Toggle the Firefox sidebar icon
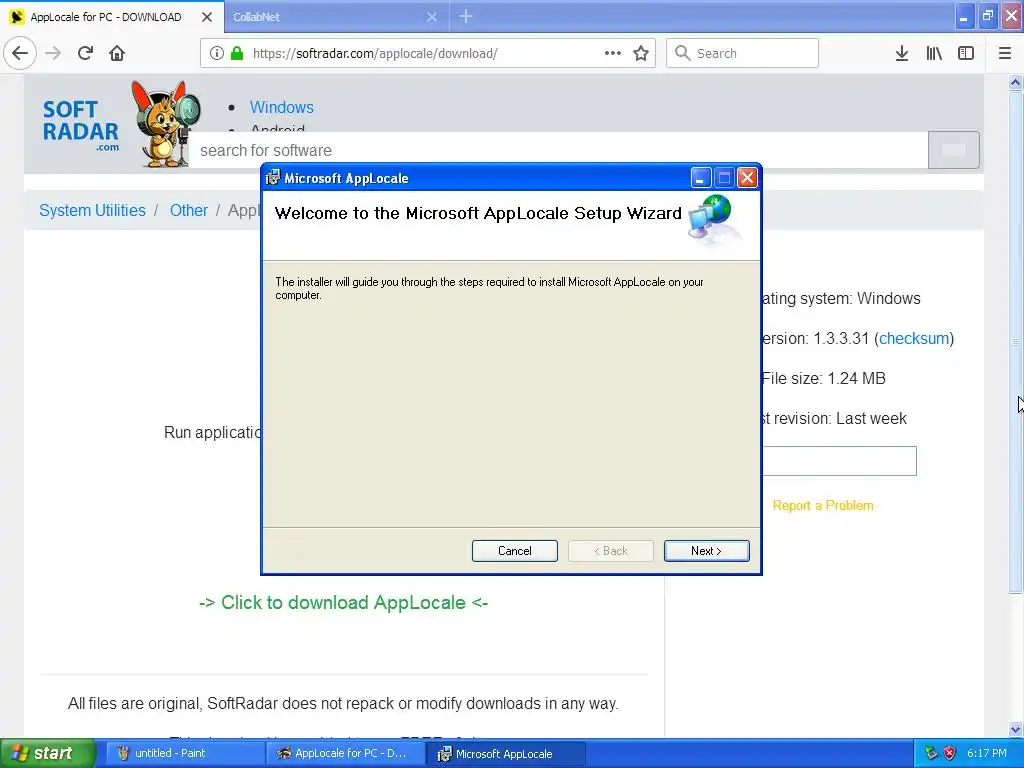The height and width of the screenshot is (768, 1024). point(966,54)
